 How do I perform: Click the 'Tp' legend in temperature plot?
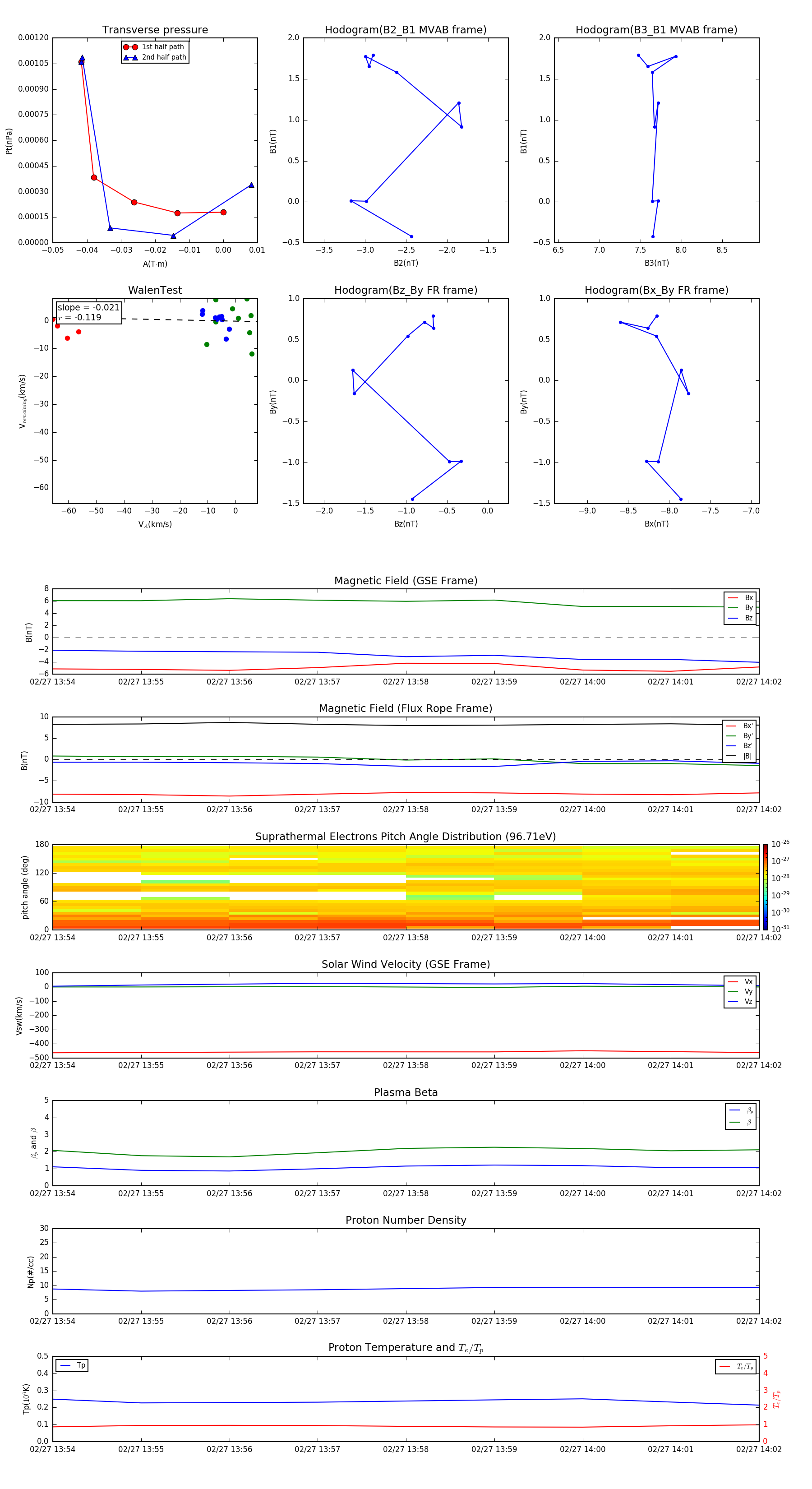tap(72, 1366)
